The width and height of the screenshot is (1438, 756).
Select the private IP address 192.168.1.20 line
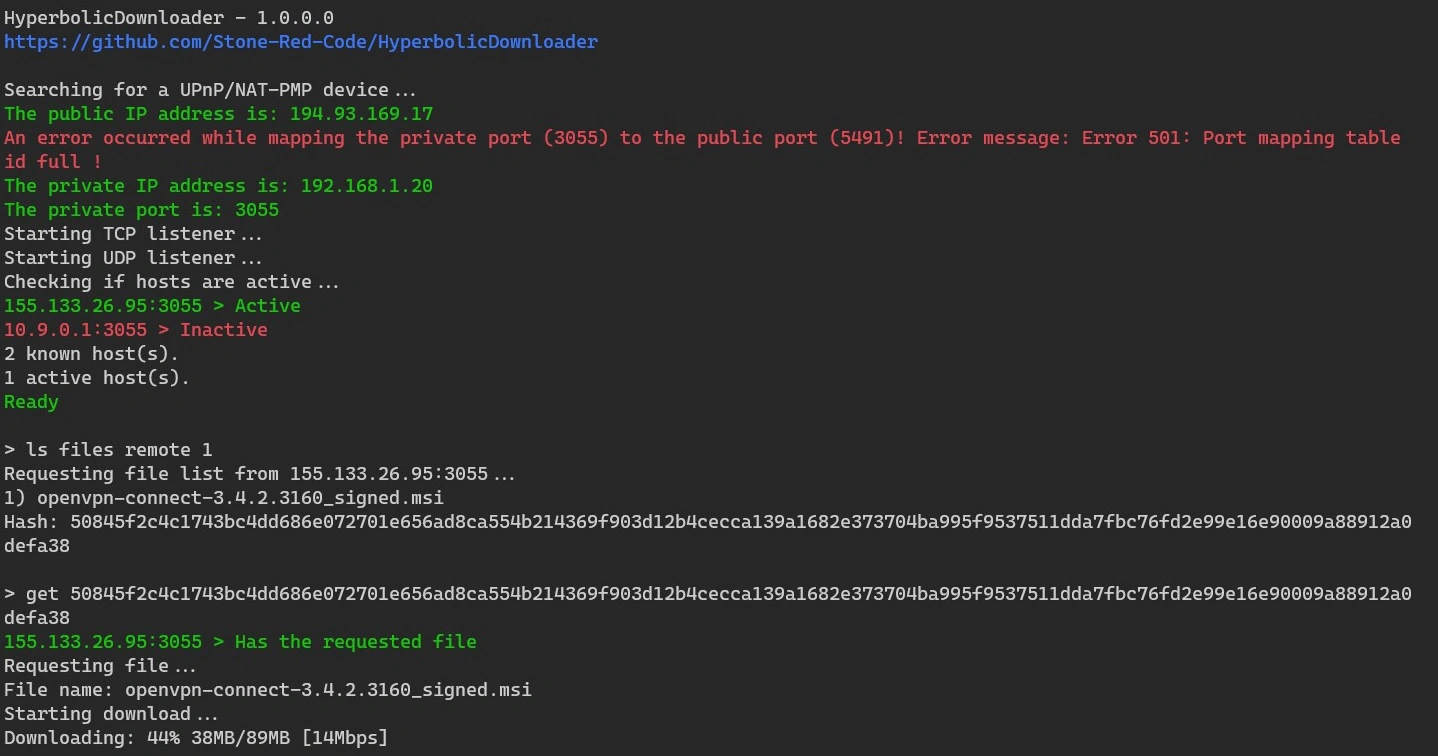218,186
